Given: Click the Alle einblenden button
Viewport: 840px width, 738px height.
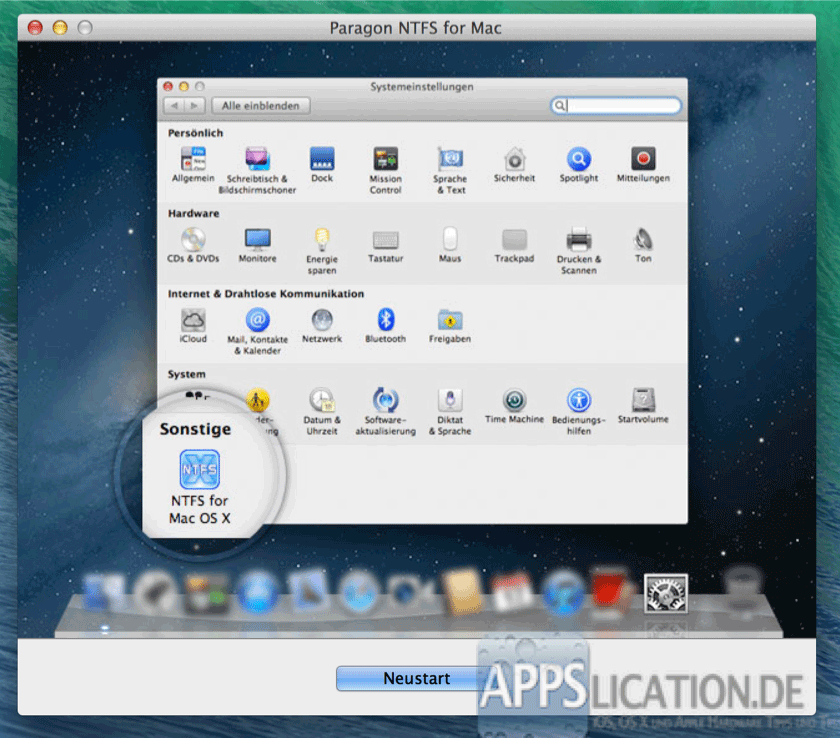Looking at the screenshot, I should [x=261, y=106].
